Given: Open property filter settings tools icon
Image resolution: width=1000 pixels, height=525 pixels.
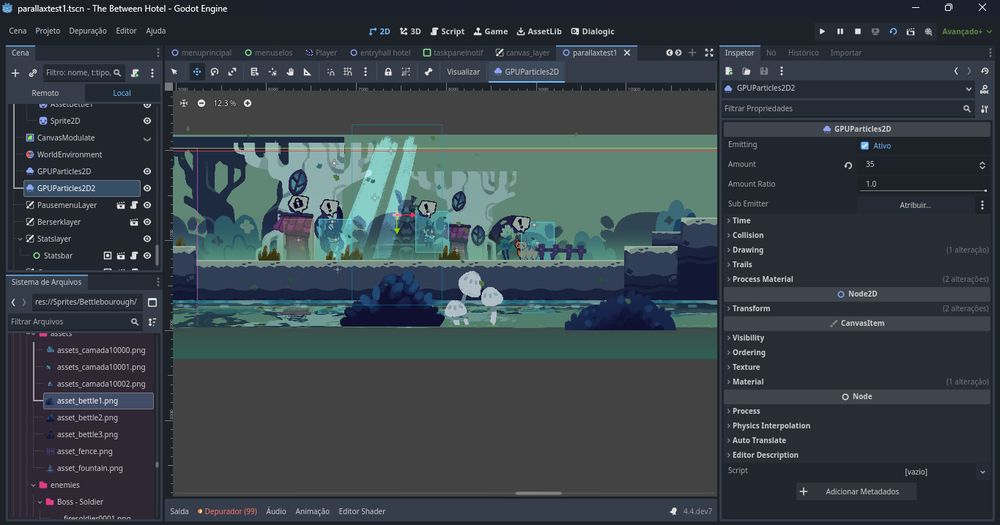Looking at the screenshot, I should (985, 108).
